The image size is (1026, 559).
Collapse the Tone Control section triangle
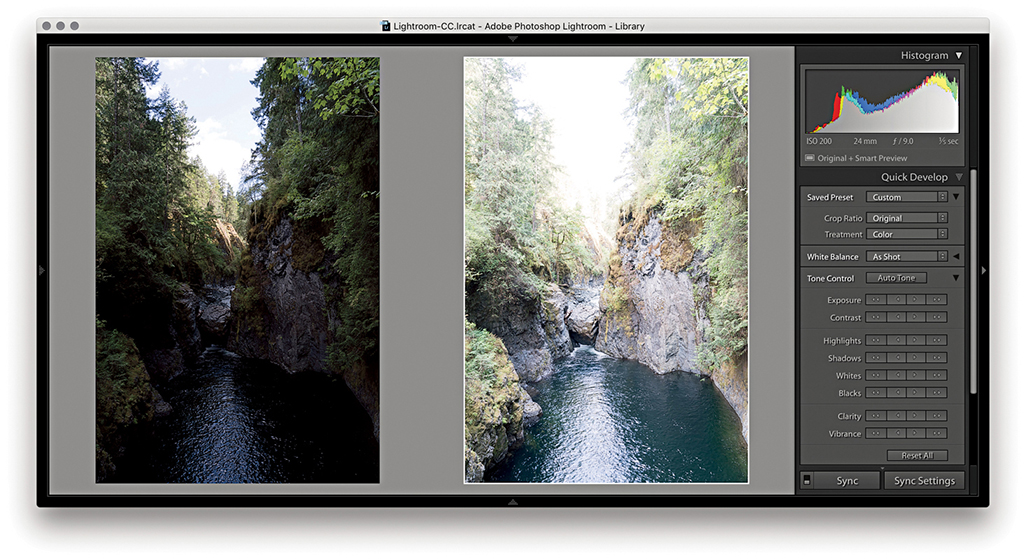coord(956,278)
